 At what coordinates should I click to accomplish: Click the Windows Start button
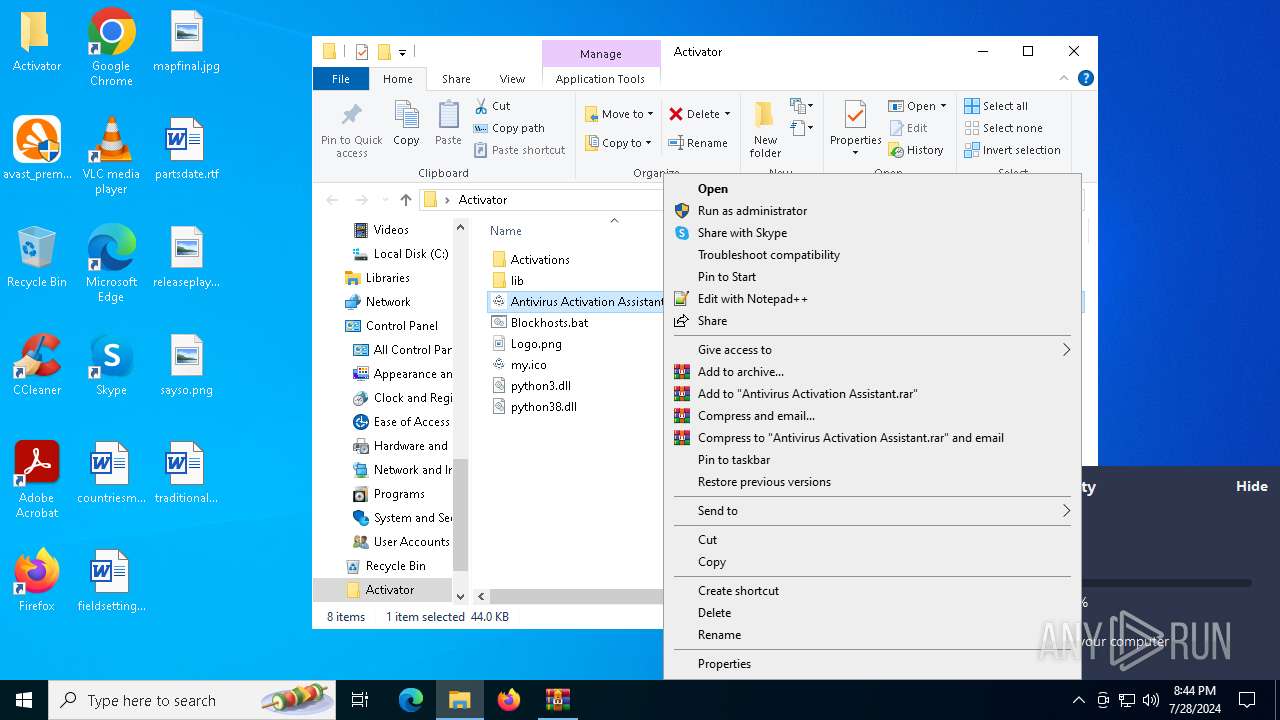24,700
